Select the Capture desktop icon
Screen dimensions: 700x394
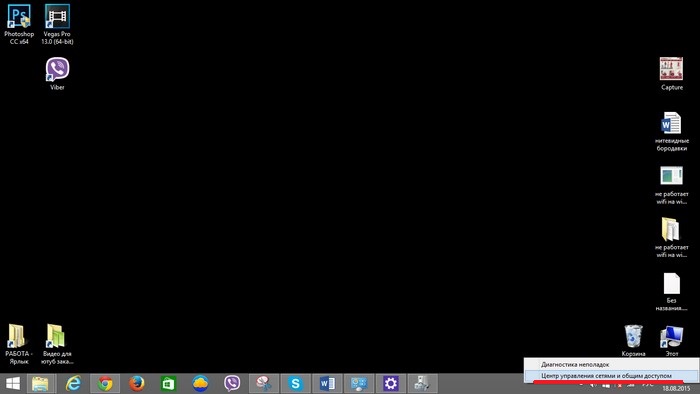click(671, 74)
